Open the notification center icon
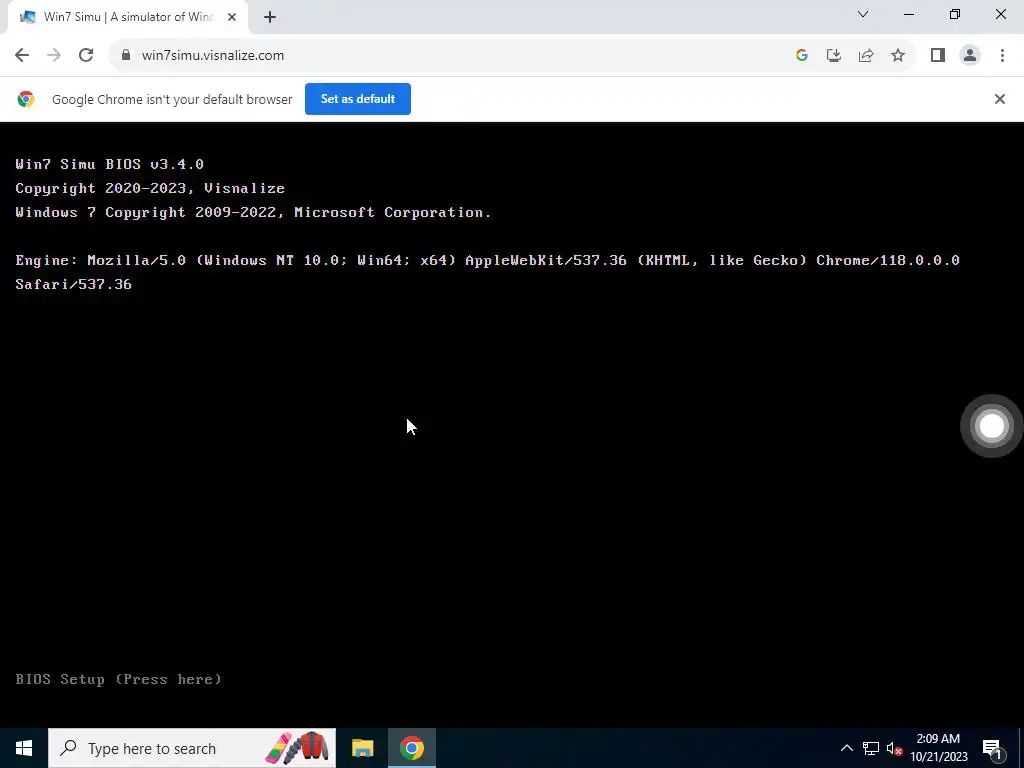This screenshot has width=1024, height=768. [993, 748]
